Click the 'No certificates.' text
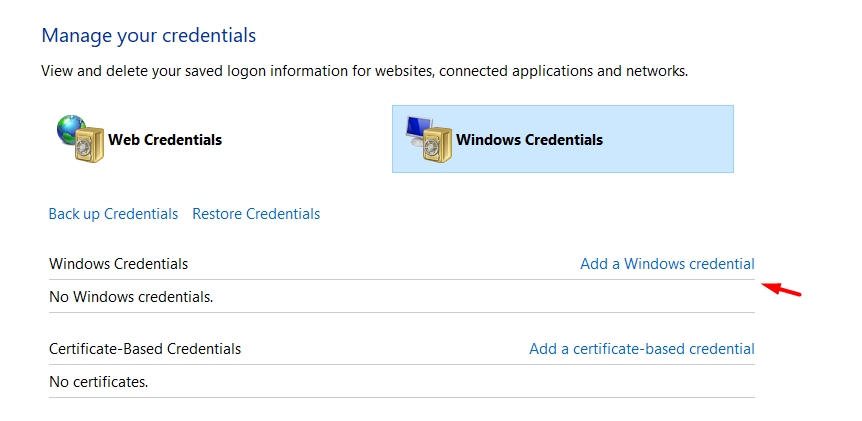This screenshot has height=421, width=862. click(x=98, y=381)
